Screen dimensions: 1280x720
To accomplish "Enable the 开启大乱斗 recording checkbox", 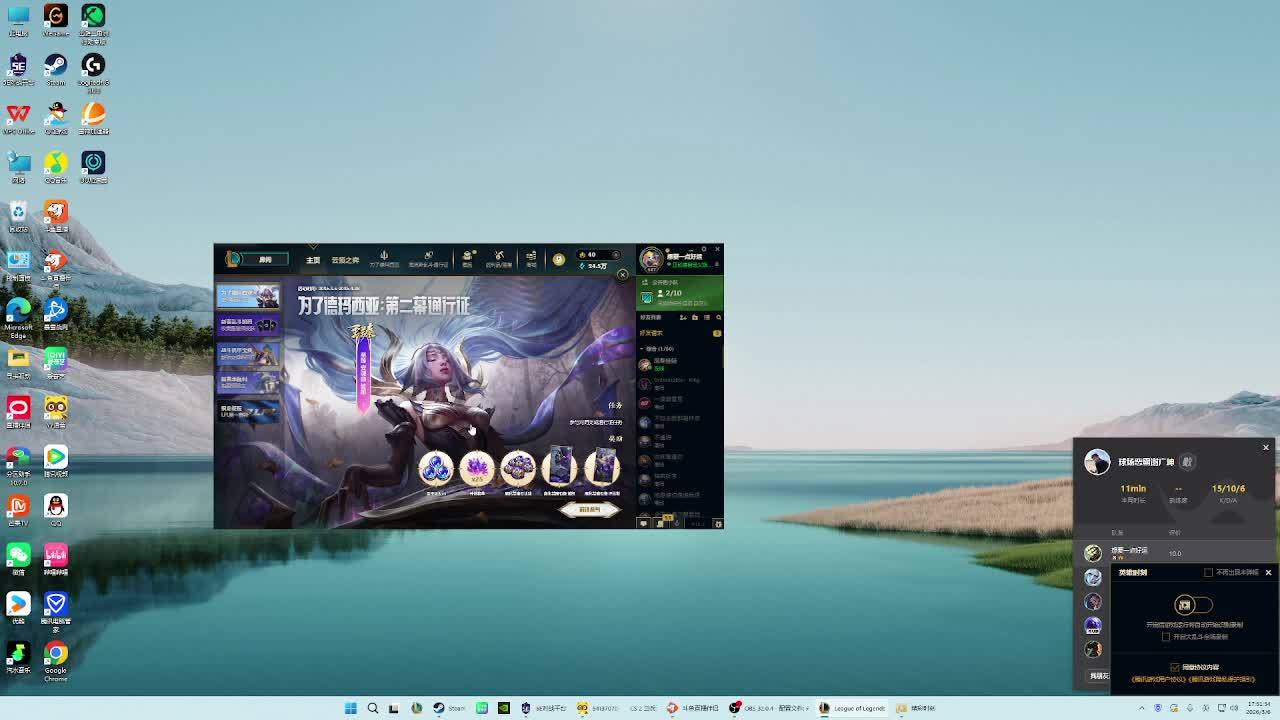I will click(x=1166, y=637).
